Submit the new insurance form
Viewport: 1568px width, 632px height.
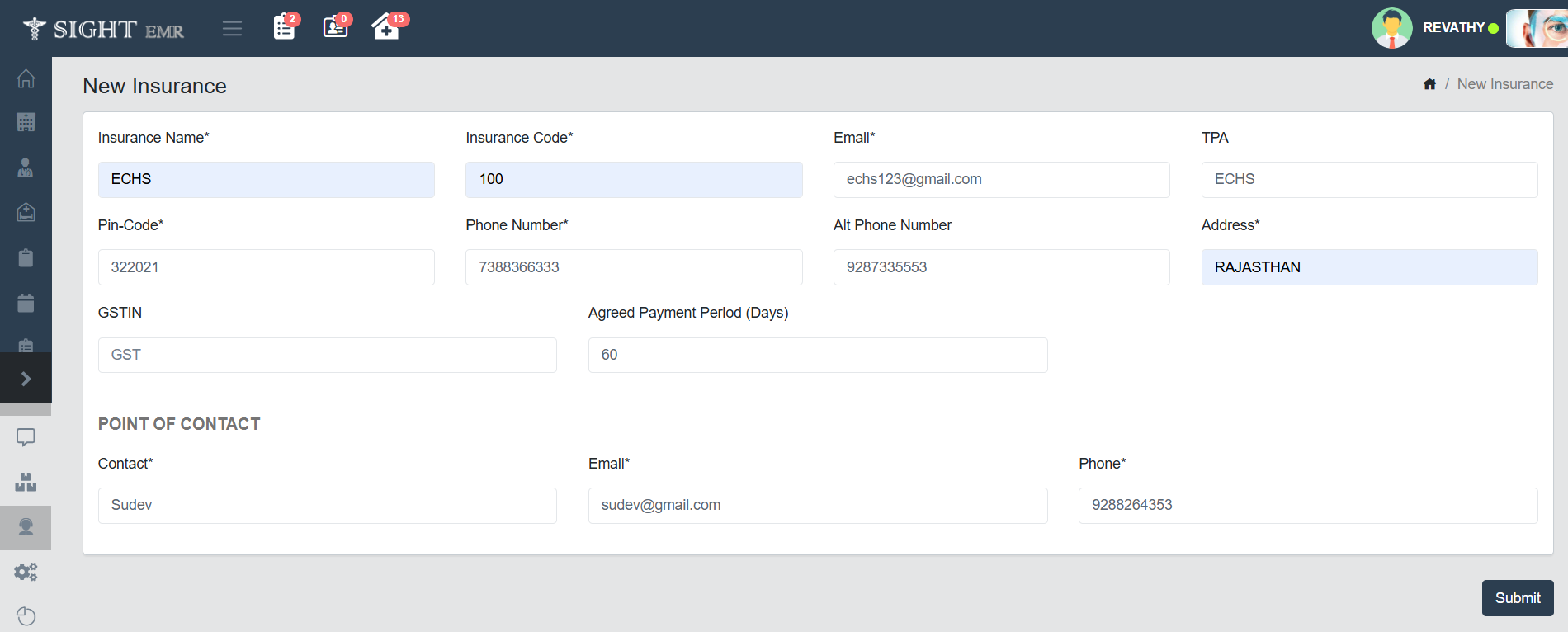point(1517,598)
